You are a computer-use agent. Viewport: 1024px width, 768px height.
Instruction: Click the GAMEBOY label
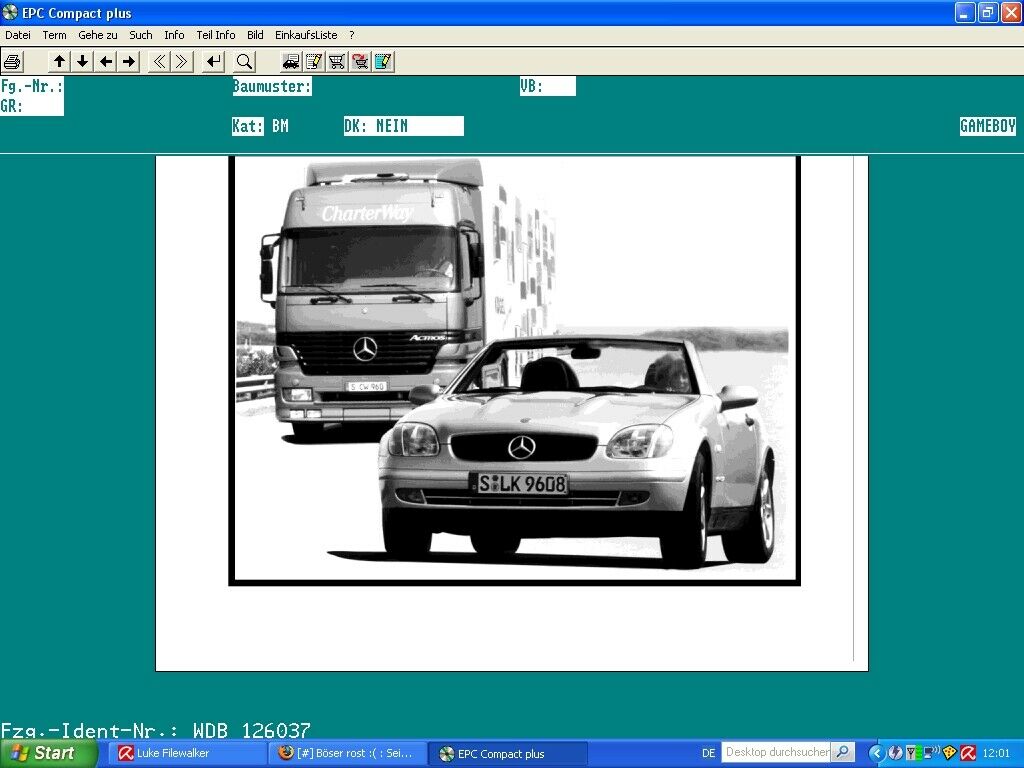pyautogui.click(x=987, y=126)
